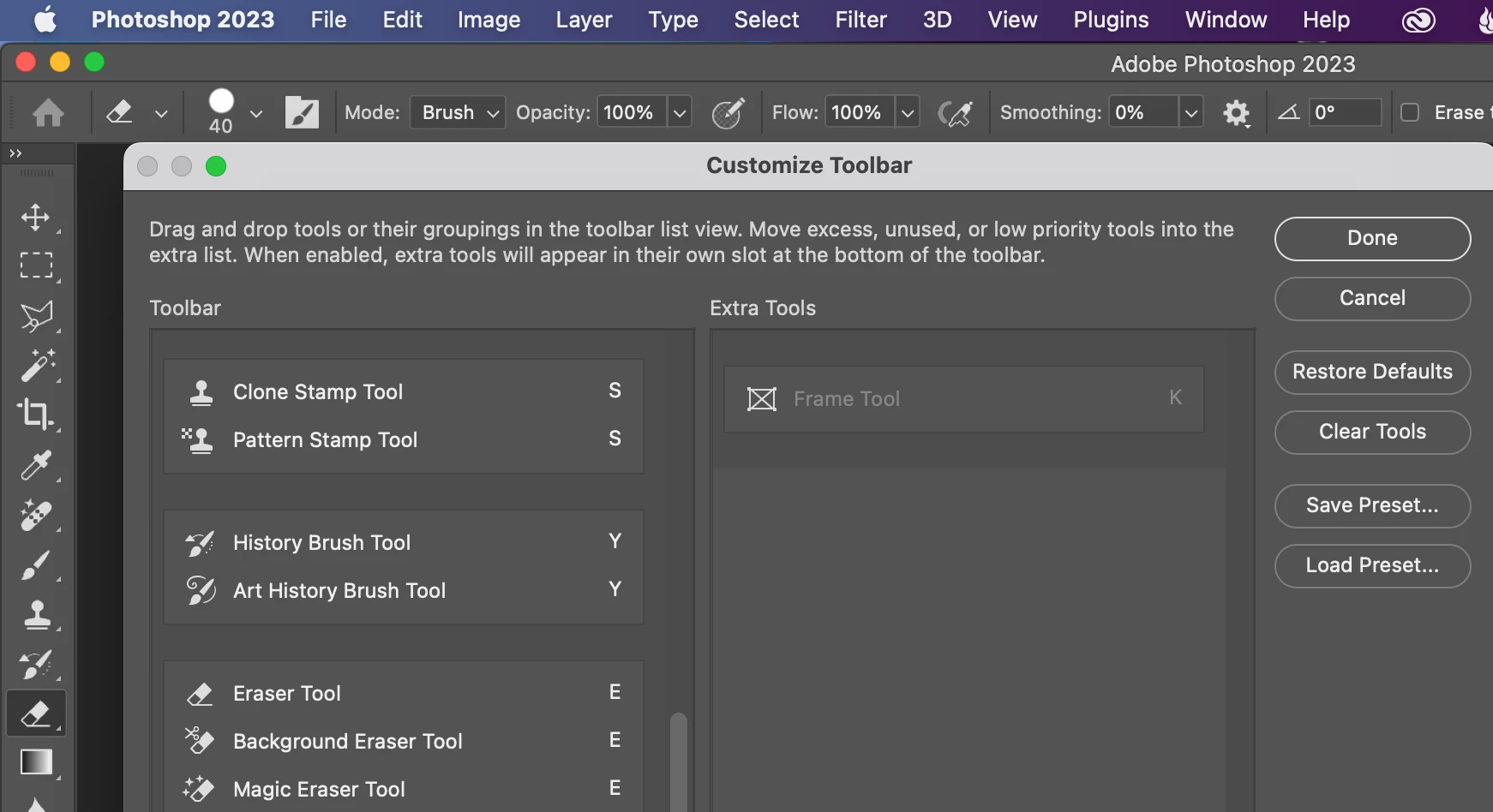Open the brush preset picker arrow

pos(255,113)
